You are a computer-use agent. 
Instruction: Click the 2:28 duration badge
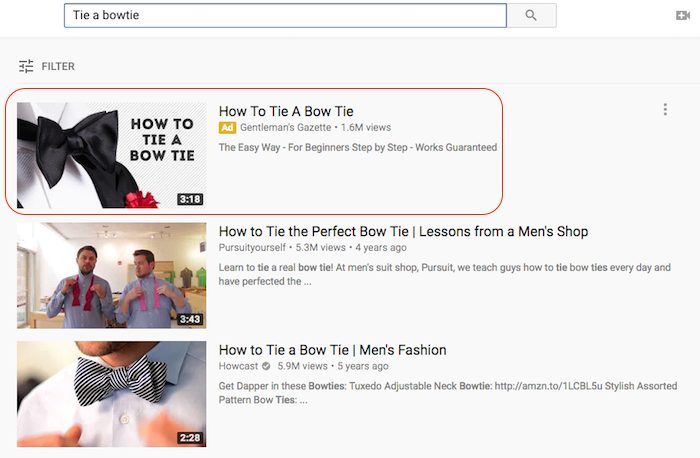tap(190, 437)
